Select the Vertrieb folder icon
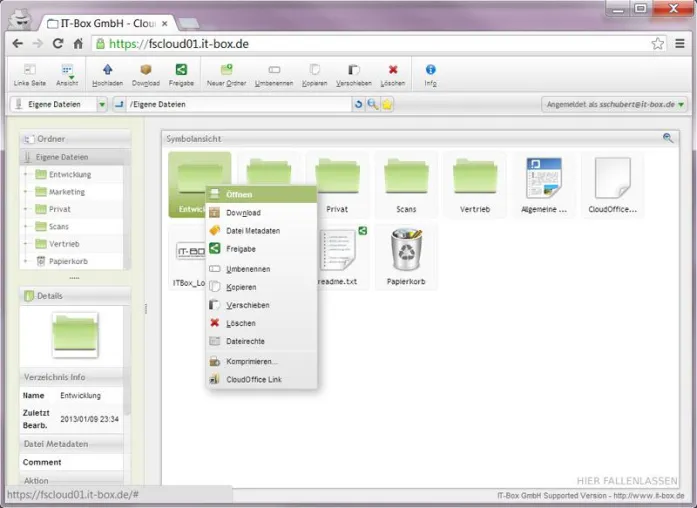This screenshot has height=508, width=697. pyautogui.click(x=475, y=184)
